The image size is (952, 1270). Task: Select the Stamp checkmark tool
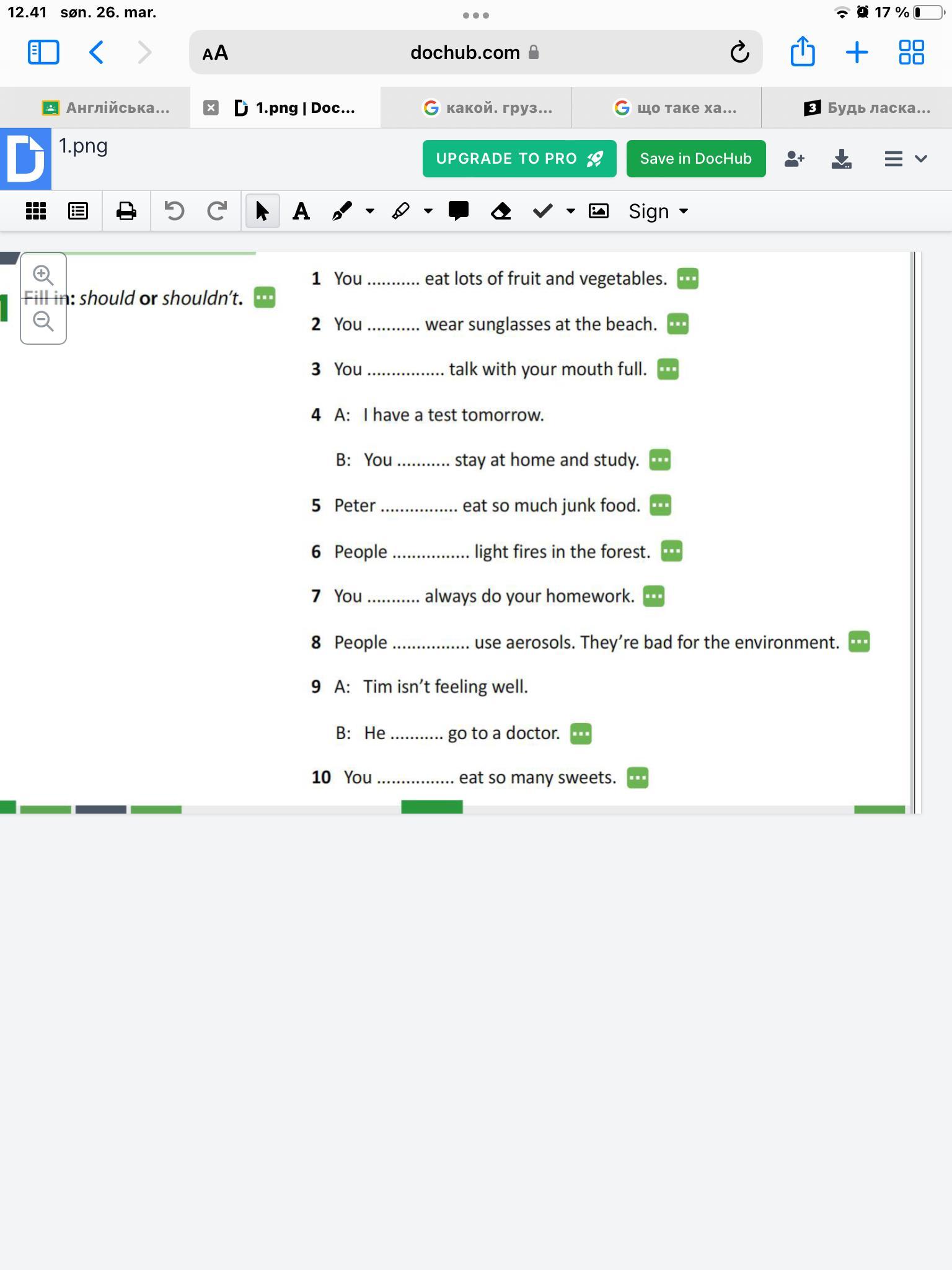pyautogui.click(x=543, y=211)
